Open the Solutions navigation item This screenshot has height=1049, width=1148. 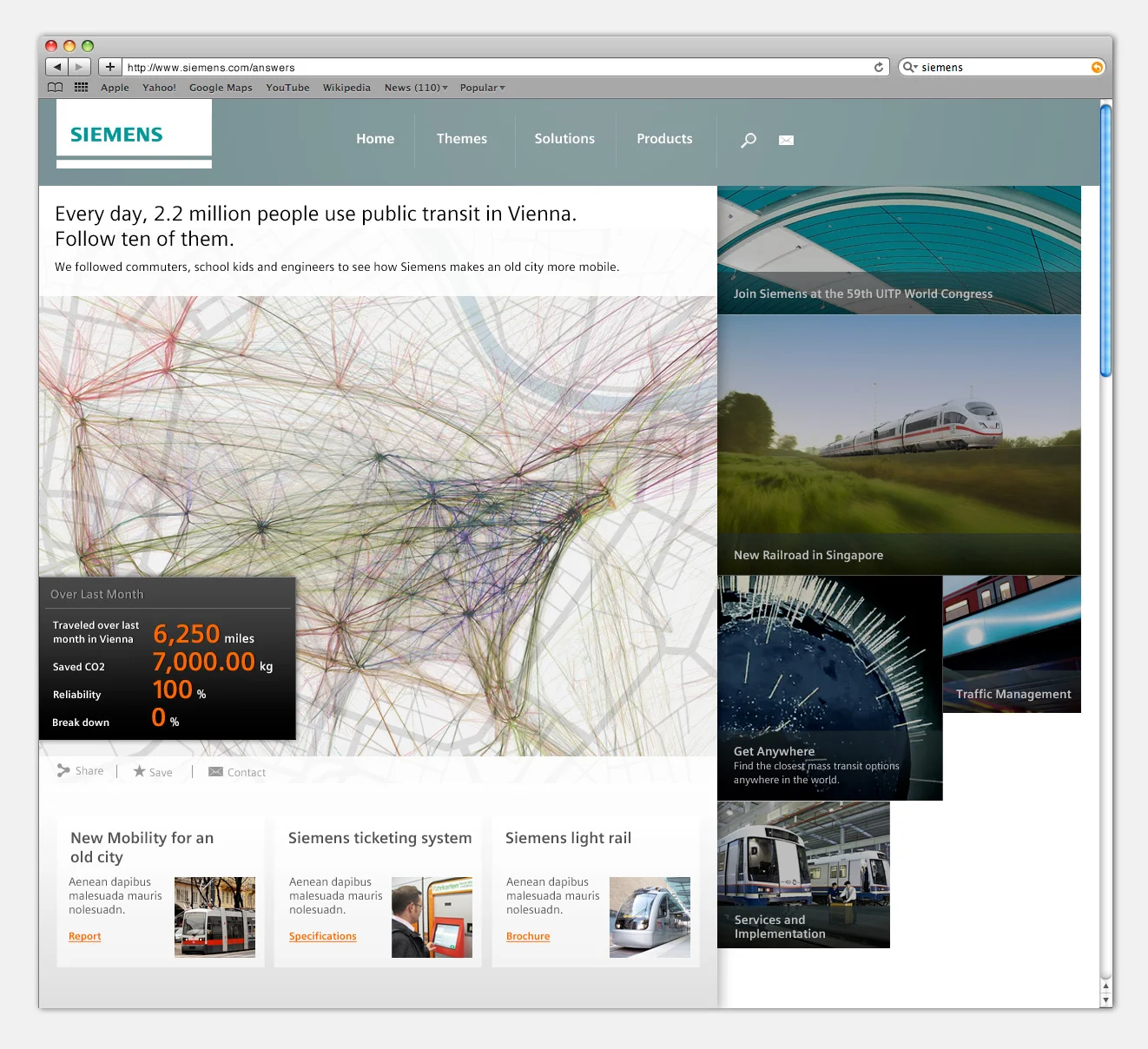coord(564,139)
